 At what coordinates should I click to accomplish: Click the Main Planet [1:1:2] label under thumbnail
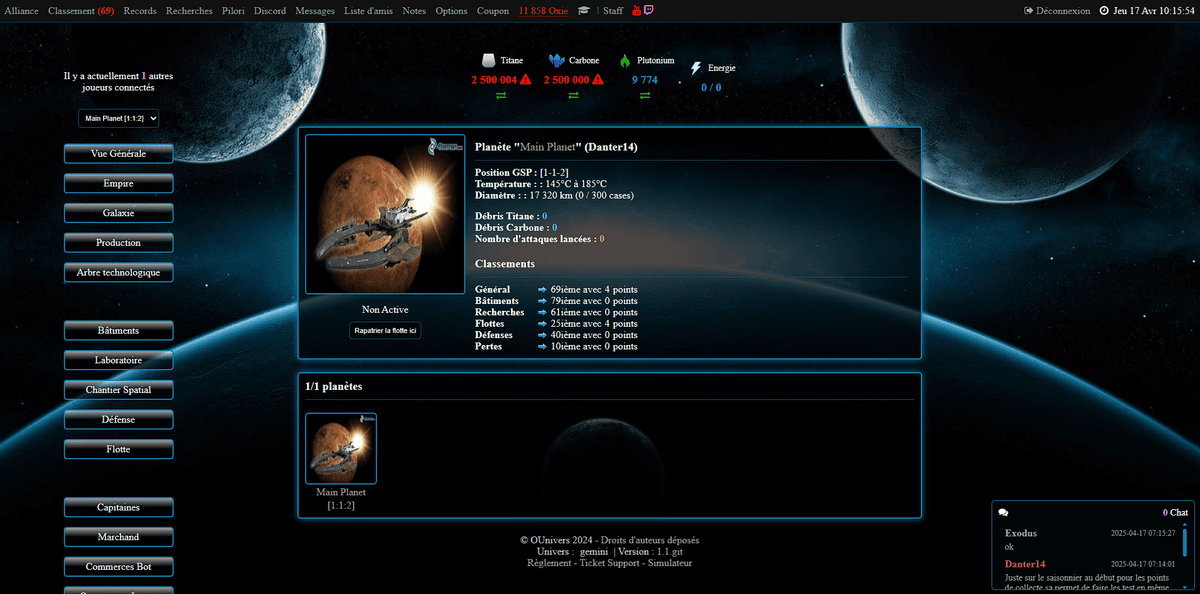tap(341, 499)
